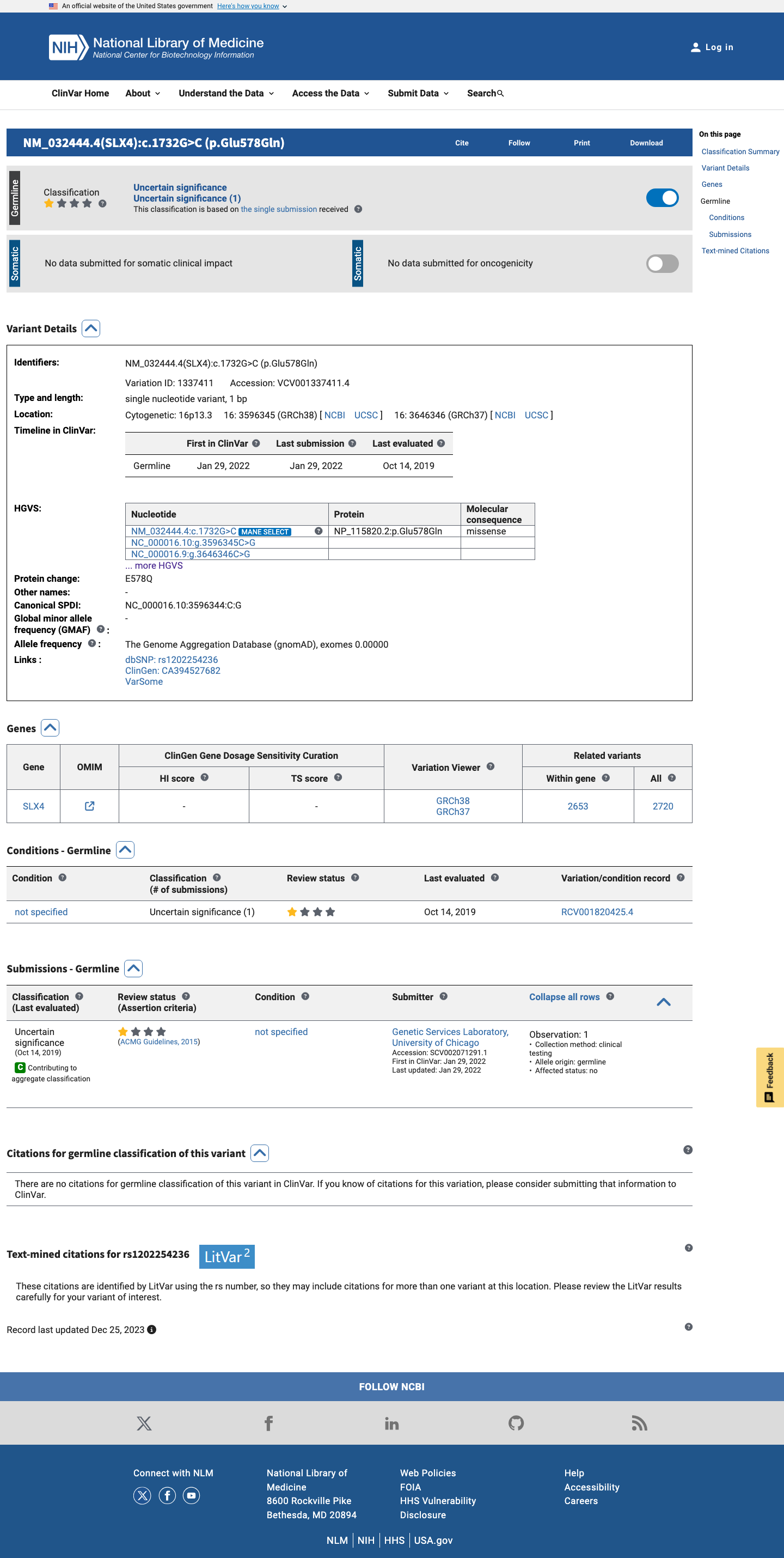Click help icon next to First in ClinVar
784x1558 pixels.
[256, 443]
